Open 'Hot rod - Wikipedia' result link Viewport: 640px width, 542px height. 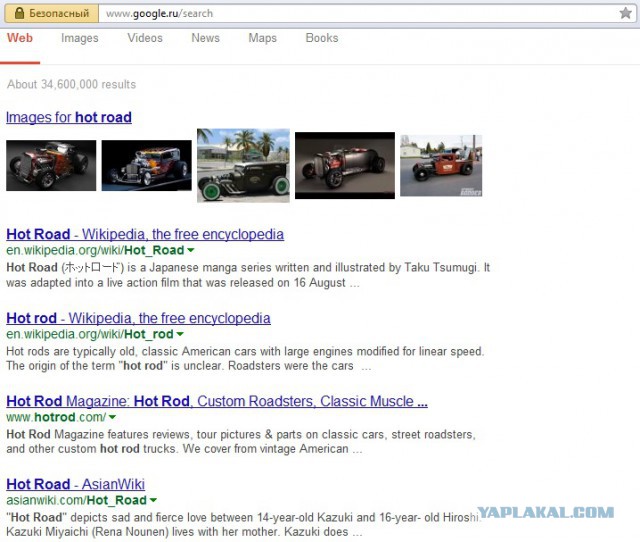[x=138, y=318]
